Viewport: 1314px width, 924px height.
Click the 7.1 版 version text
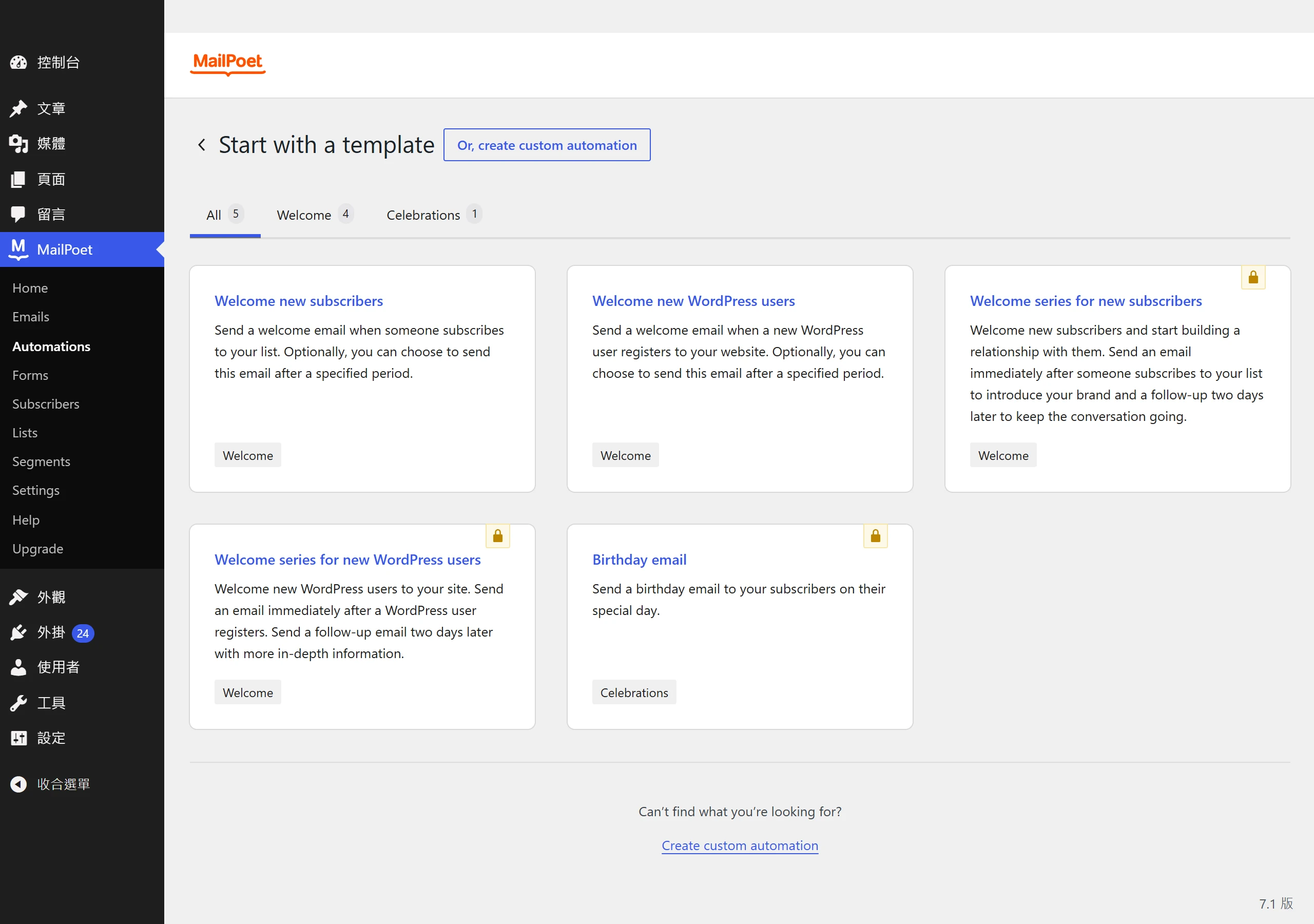tap(1276, 903)
